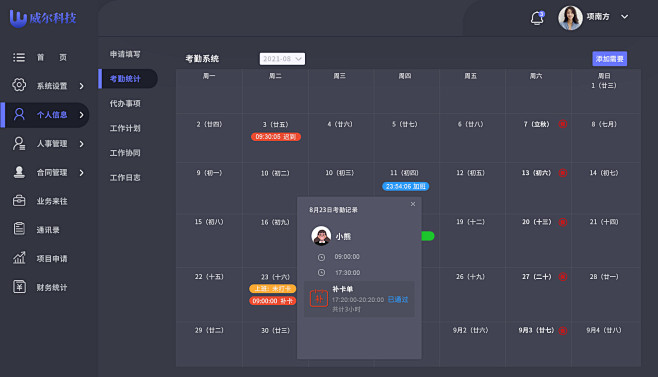Click the red holiday marker on 27 (二十)
The height and width of the screenshot is (377, 658).
[563, 277]
